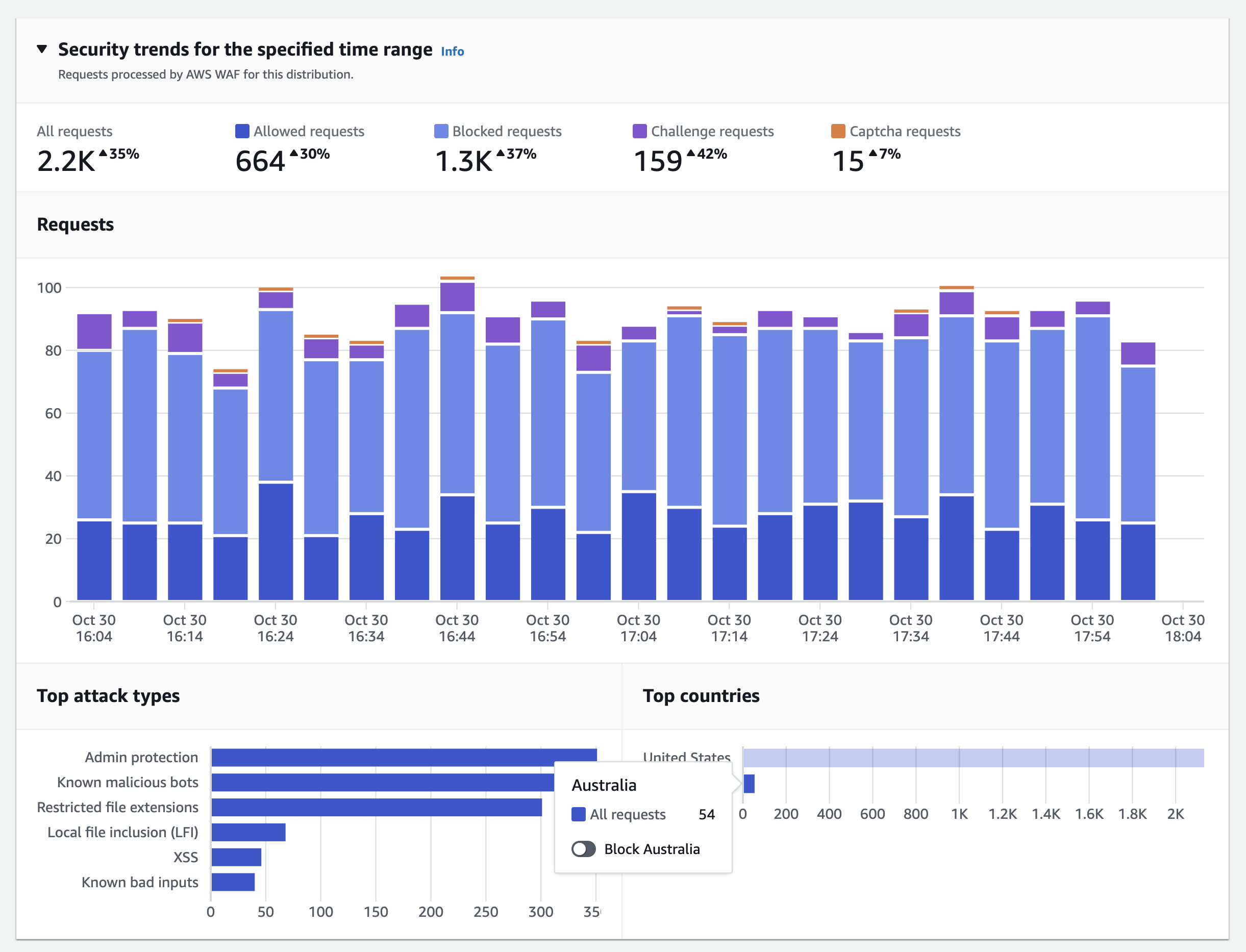Image resolution: width=1246 pixels, height=952 pixels.
Task: Click the Oct 30 16:44 axis label
Action: click(x=457, y=628)
